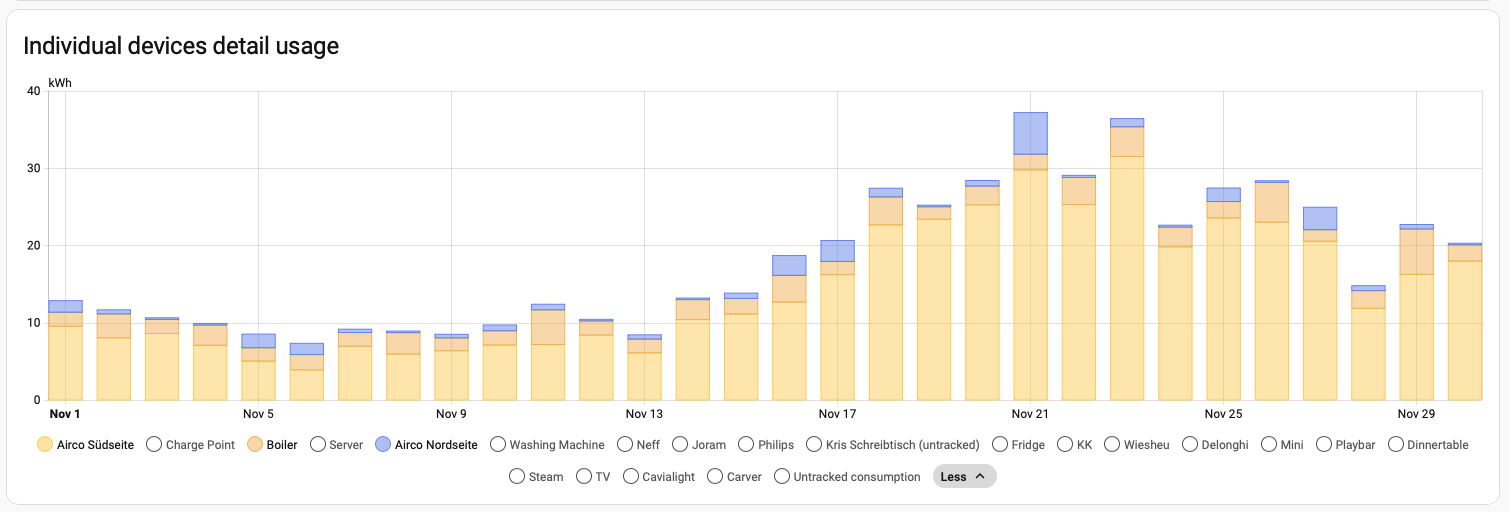This screenshot has width=1509, height=512.
Task: Enable Untracked consumption series
Action: 847,477
